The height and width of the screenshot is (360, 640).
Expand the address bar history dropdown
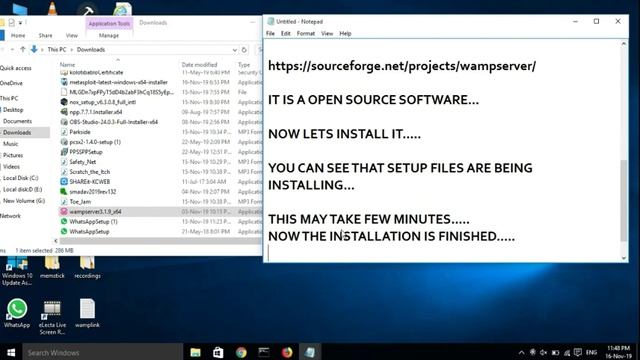click(234, 50)
